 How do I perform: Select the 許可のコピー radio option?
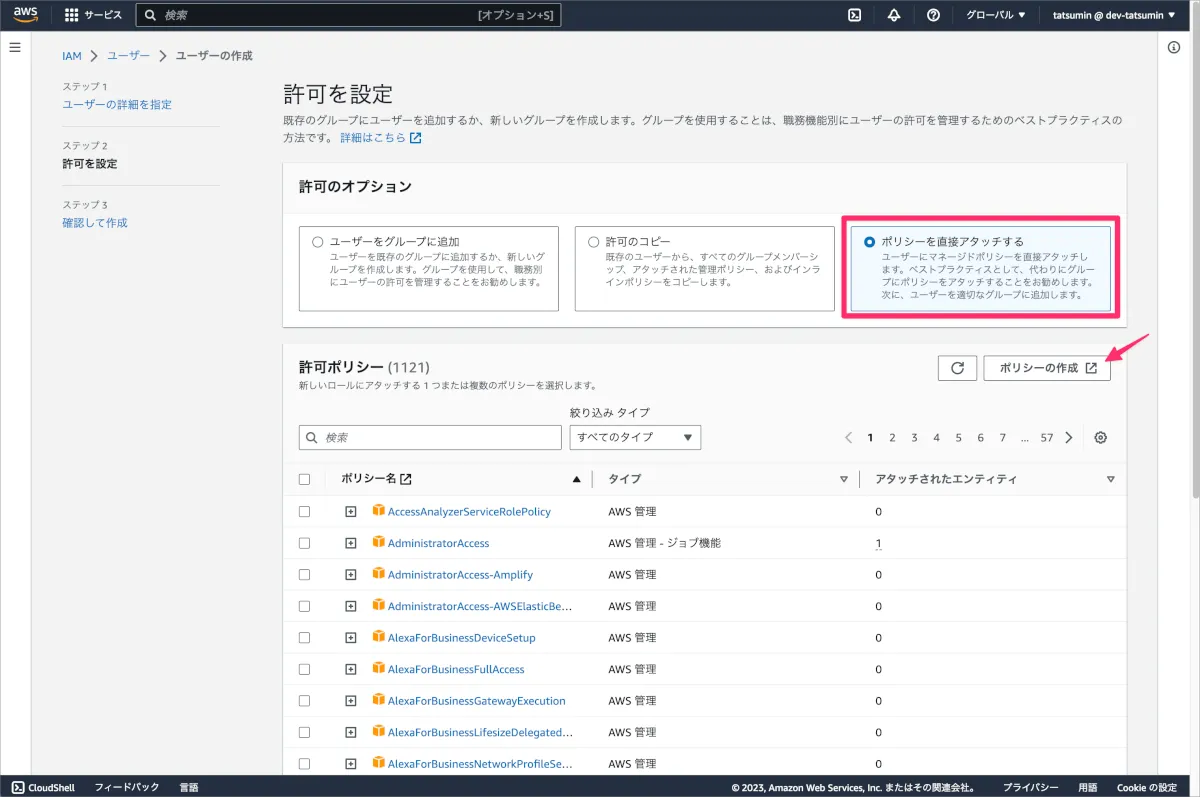(593, 242)
